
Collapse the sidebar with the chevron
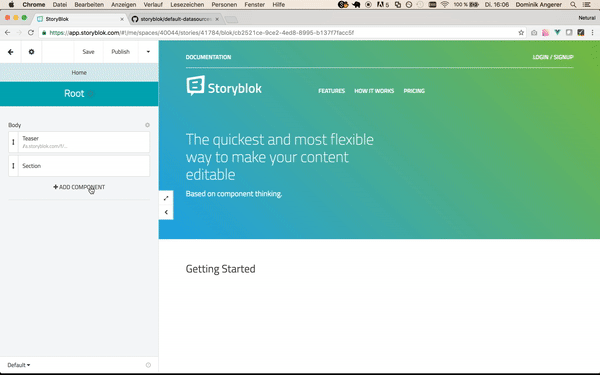[x=166, y=212]
